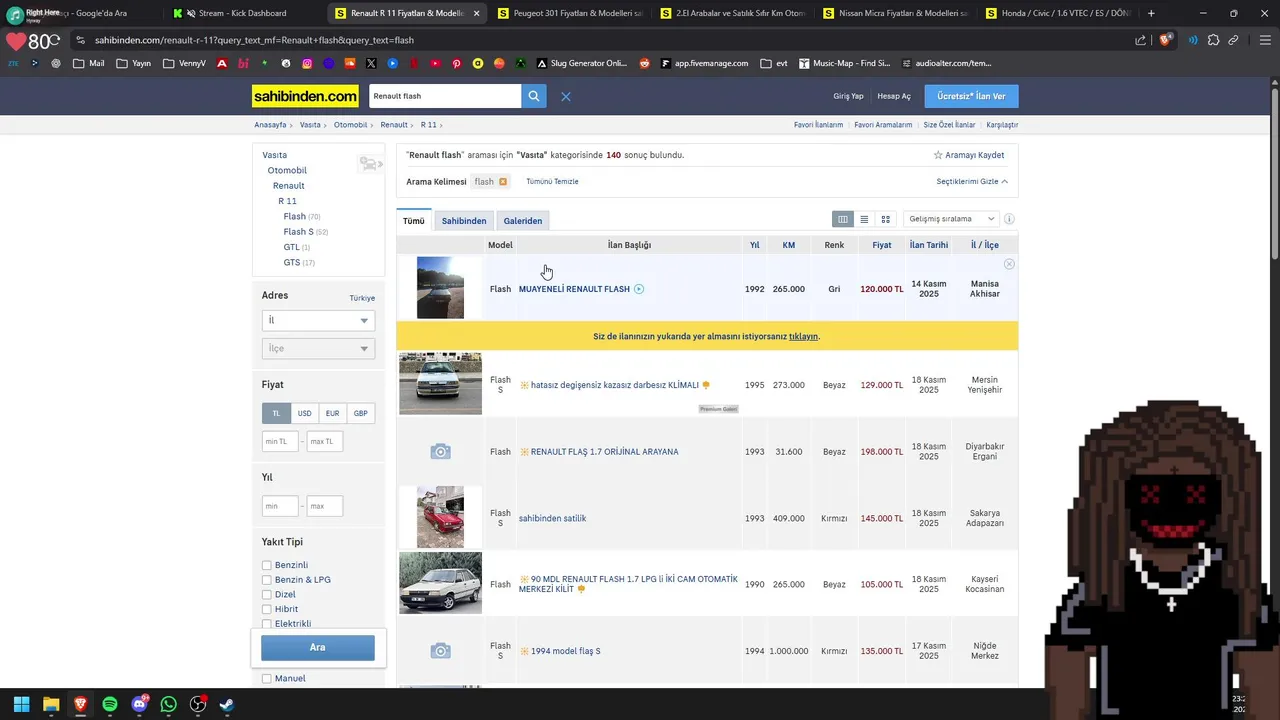
Task: Select the Tümü listings tab
Action: 414,221
